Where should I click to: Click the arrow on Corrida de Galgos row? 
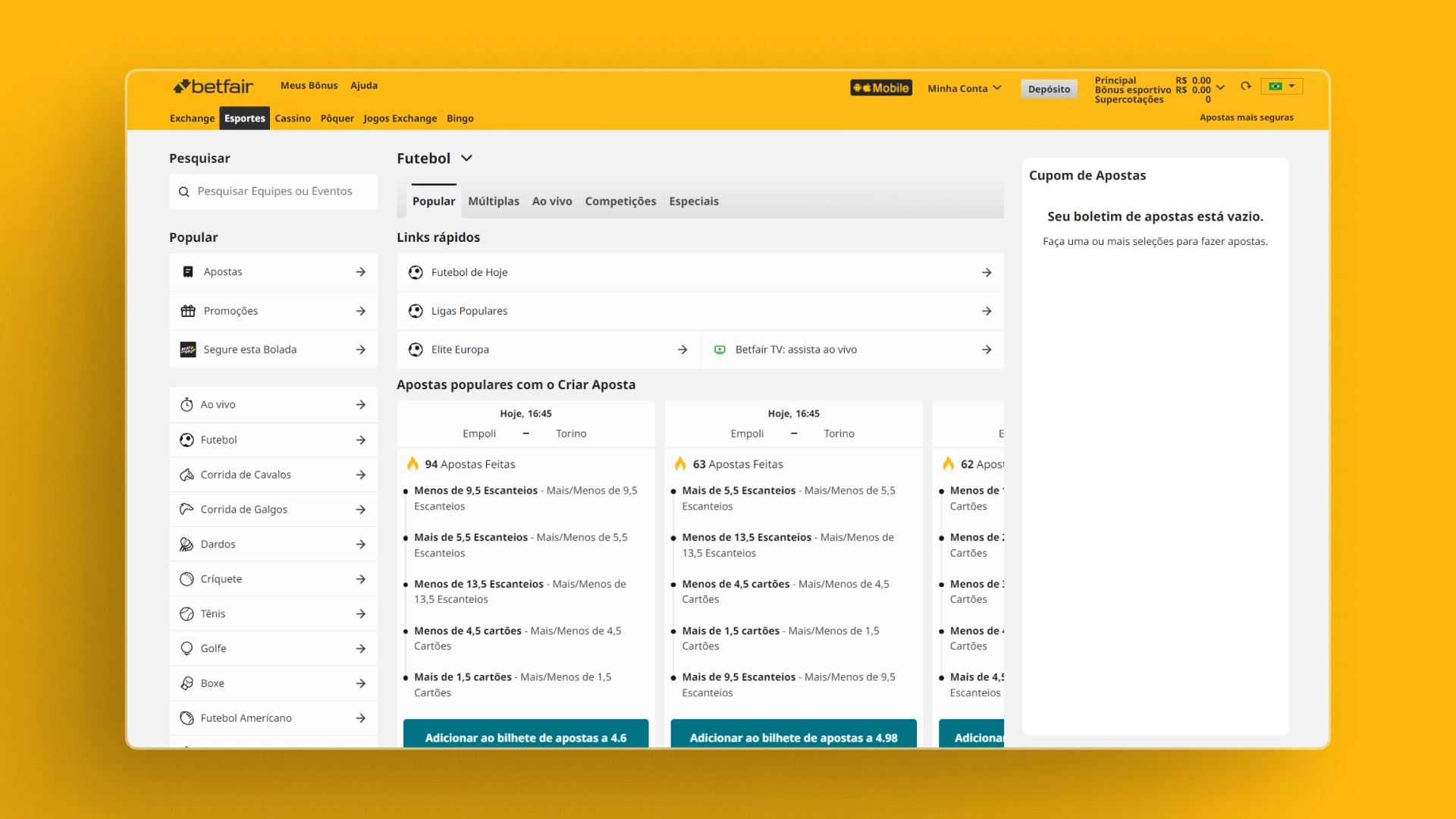[361, 510]
